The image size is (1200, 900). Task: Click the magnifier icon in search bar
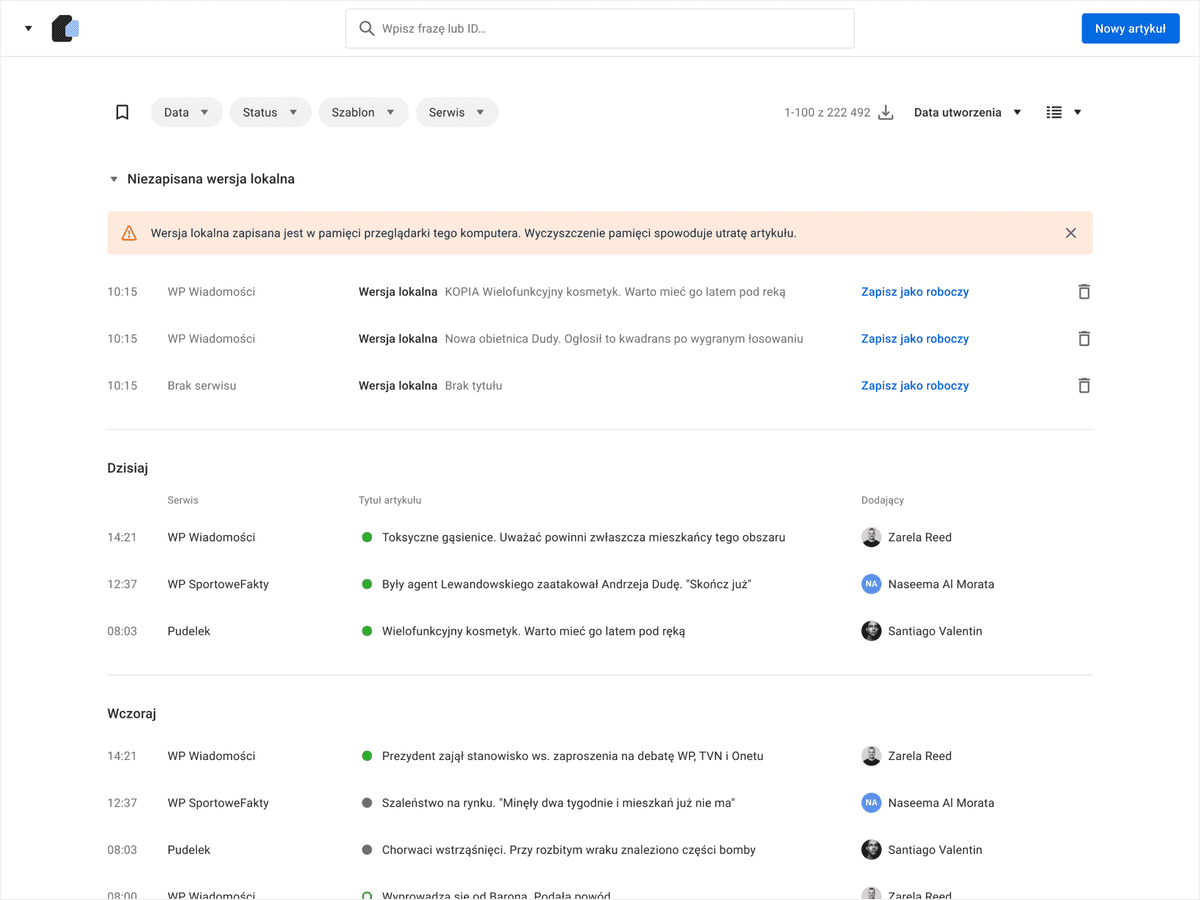pos(367,29)
